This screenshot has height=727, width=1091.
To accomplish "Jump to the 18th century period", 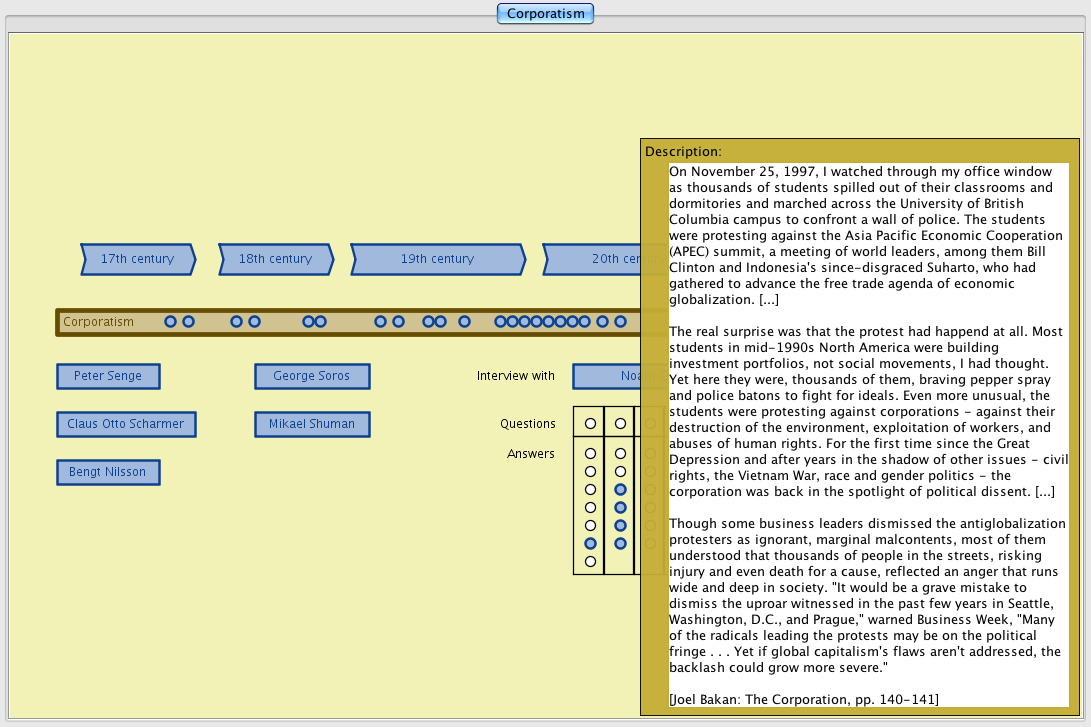I will tap(275, 259).
